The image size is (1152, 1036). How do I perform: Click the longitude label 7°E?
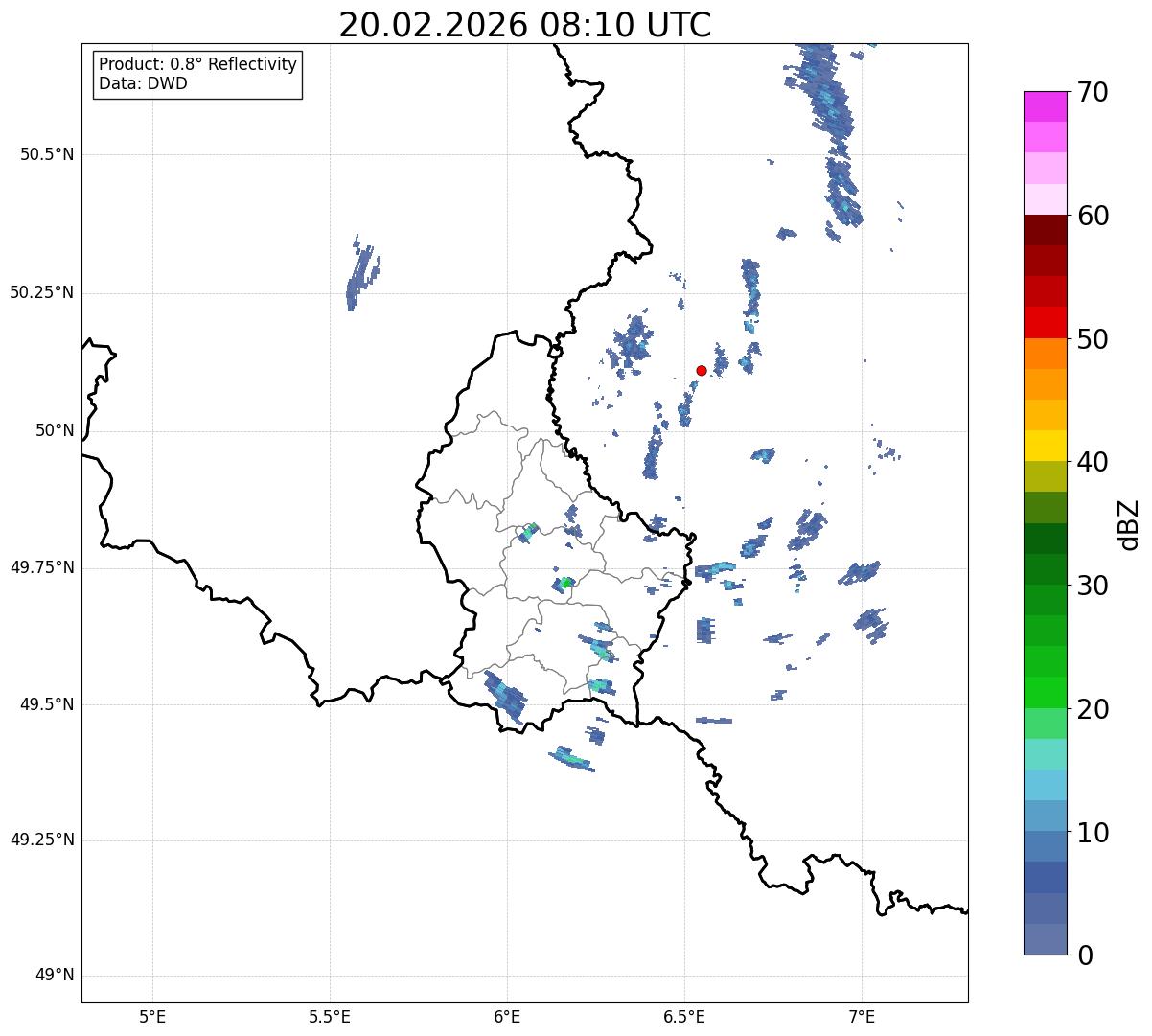(862, 1016)
